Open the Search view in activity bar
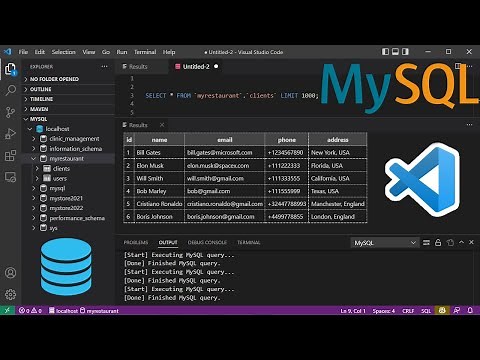The image size is (480, 360). [11, 90]
